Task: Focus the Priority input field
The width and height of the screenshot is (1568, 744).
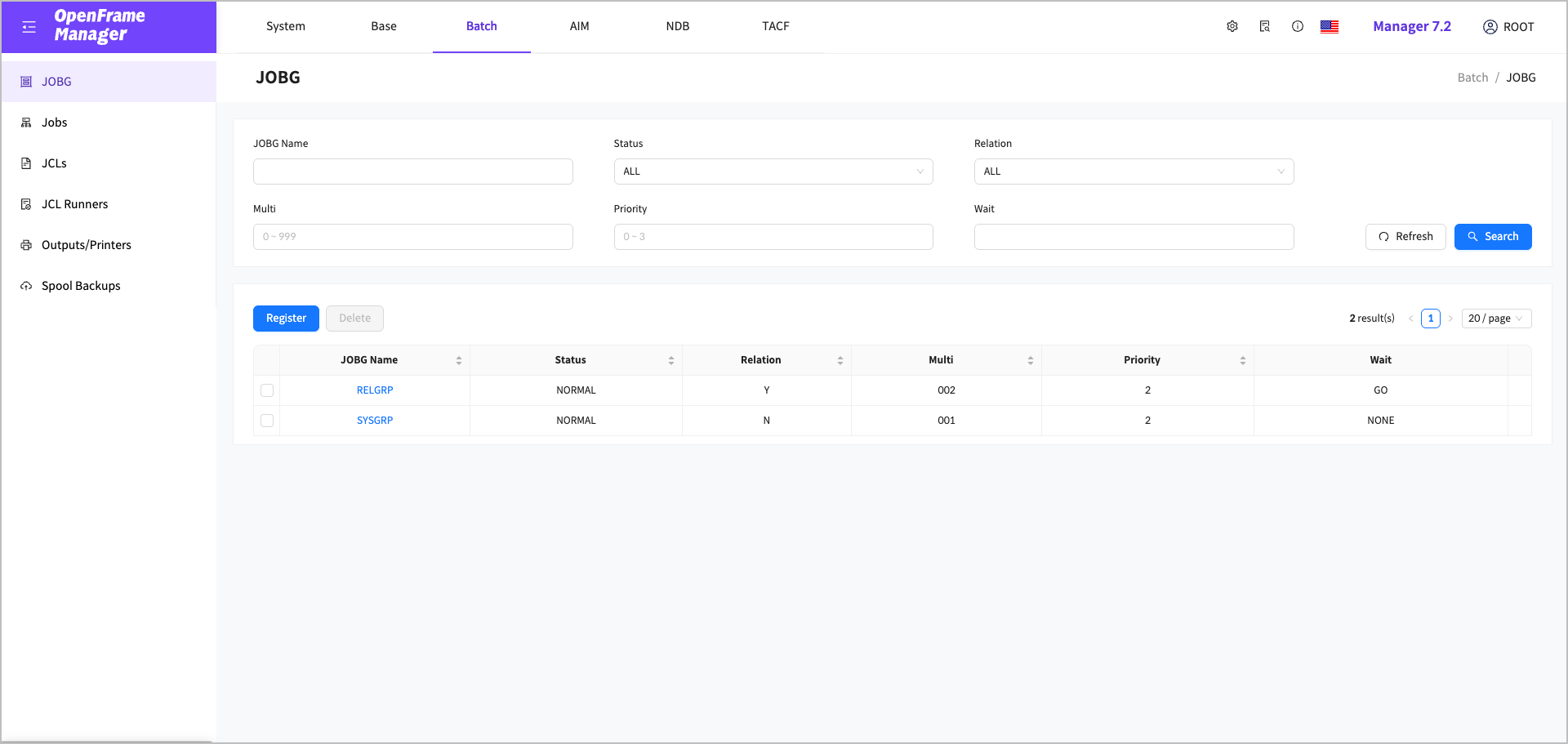Action: (x=773, y=237)
